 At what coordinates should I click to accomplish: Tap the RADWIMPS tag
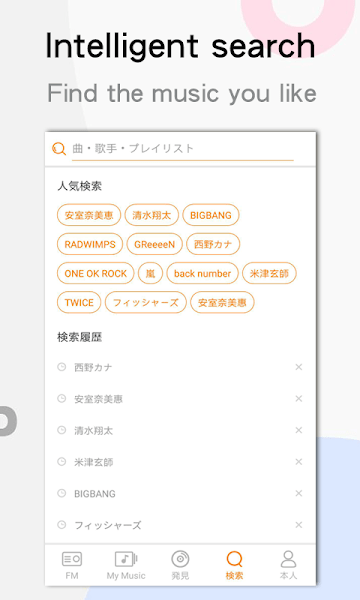(90, 244)
